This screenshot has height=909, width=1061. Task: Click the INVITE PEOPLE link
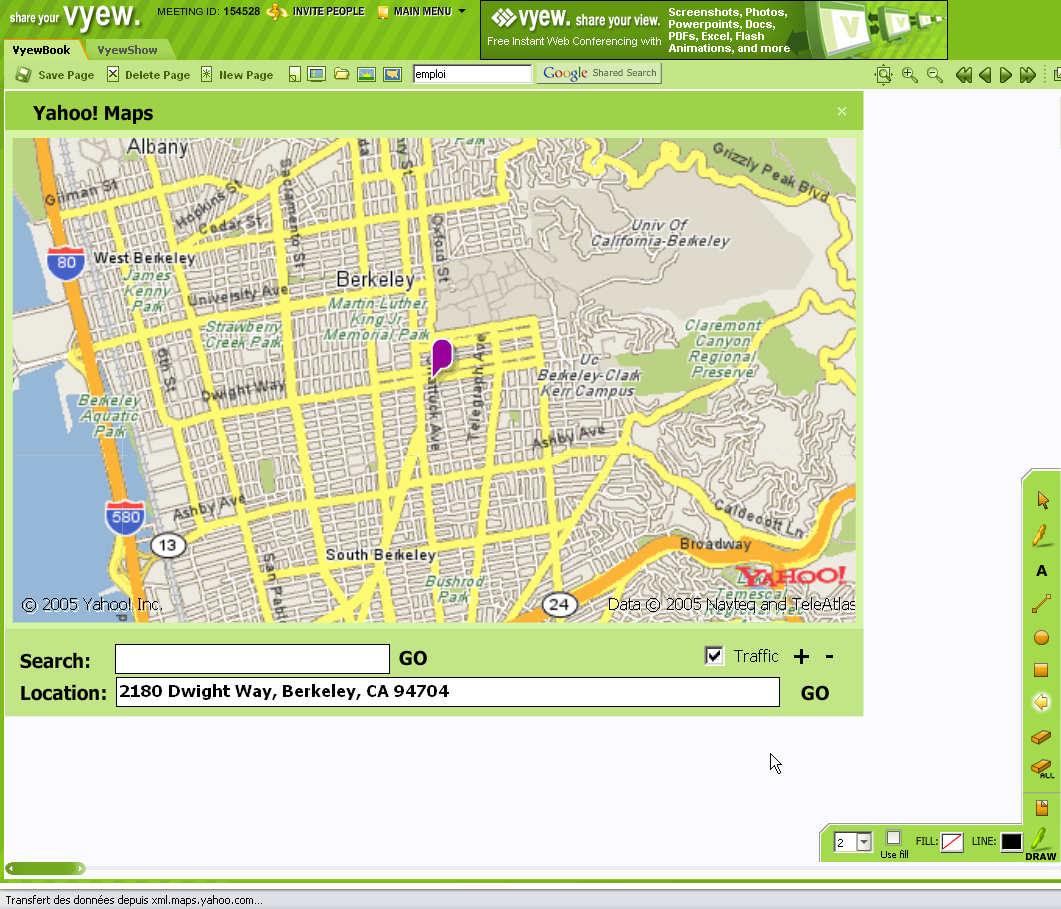pos(328,12)
